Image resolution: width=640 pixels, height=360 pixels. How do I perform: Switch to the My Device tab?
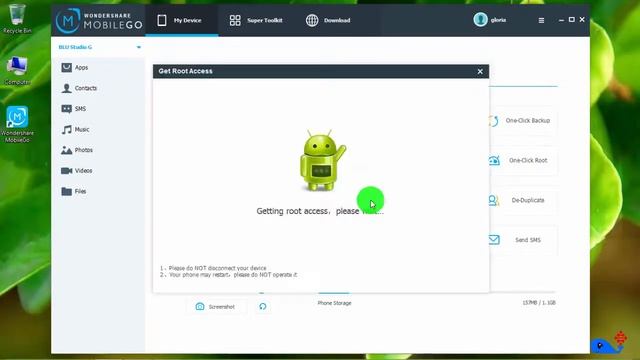coord(182,20)
